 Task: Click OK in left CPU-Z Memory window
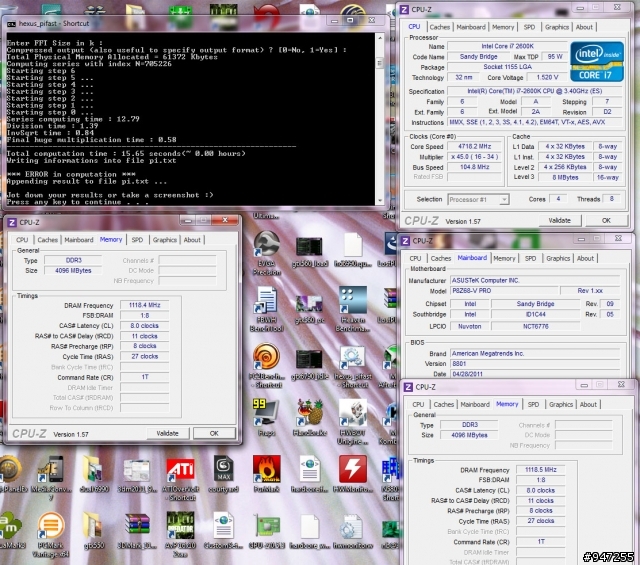coord(214,433)
